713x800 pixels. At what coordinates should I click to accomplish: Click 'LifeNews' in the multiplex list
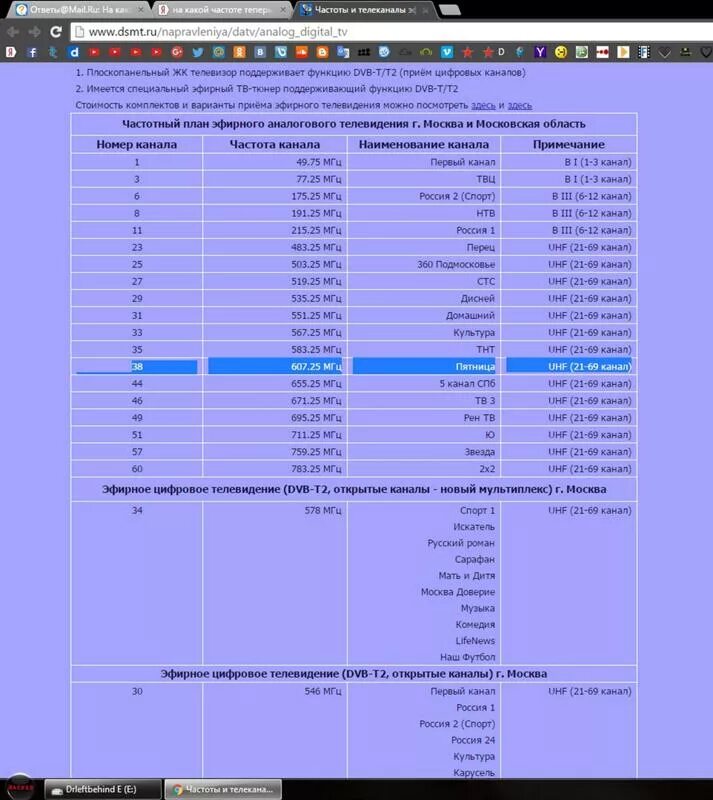475,641
